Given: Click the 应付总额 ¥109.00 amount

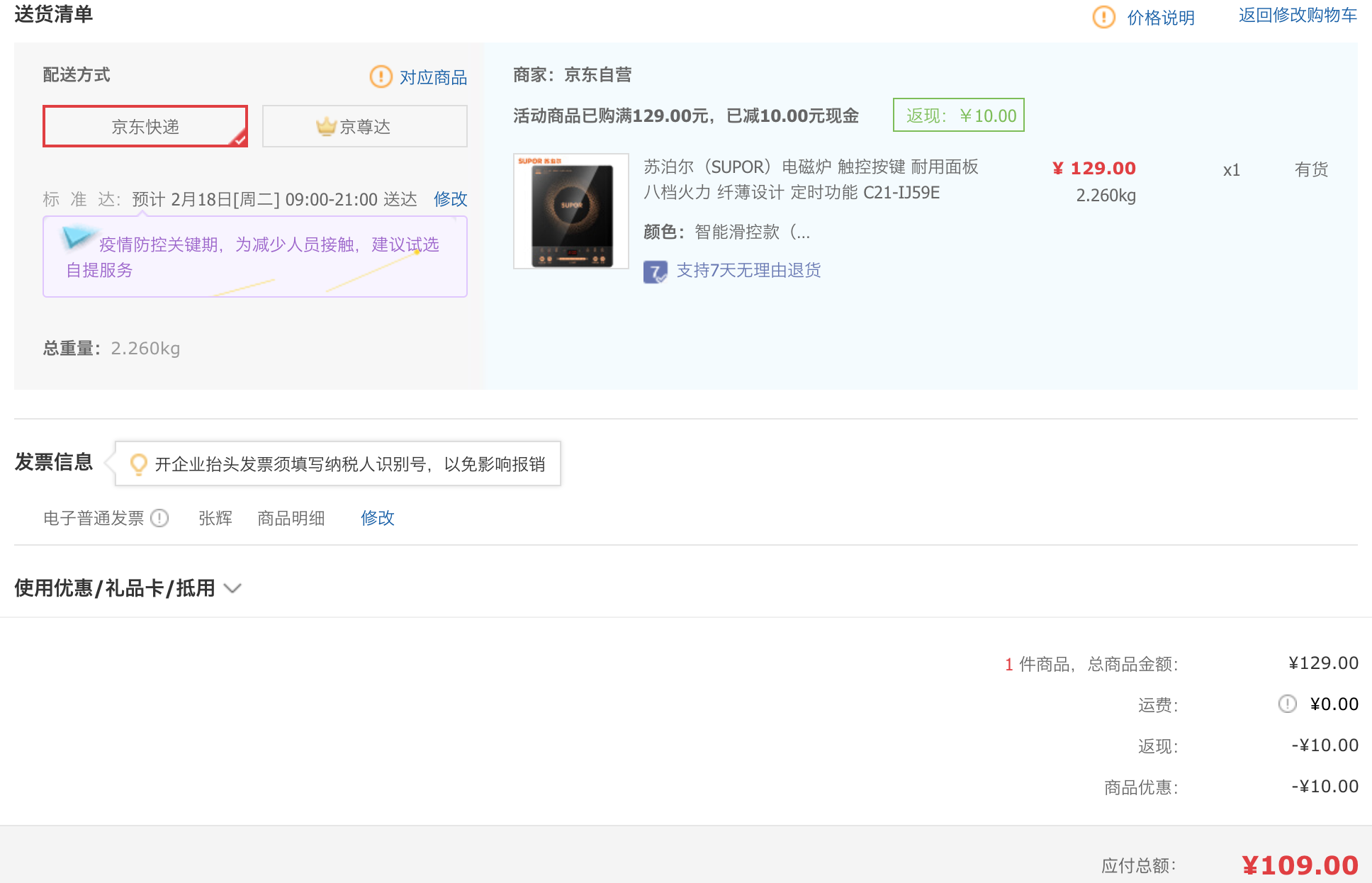Looking at the screenshot, I should pyautogui.click(x=1300, y=865).
